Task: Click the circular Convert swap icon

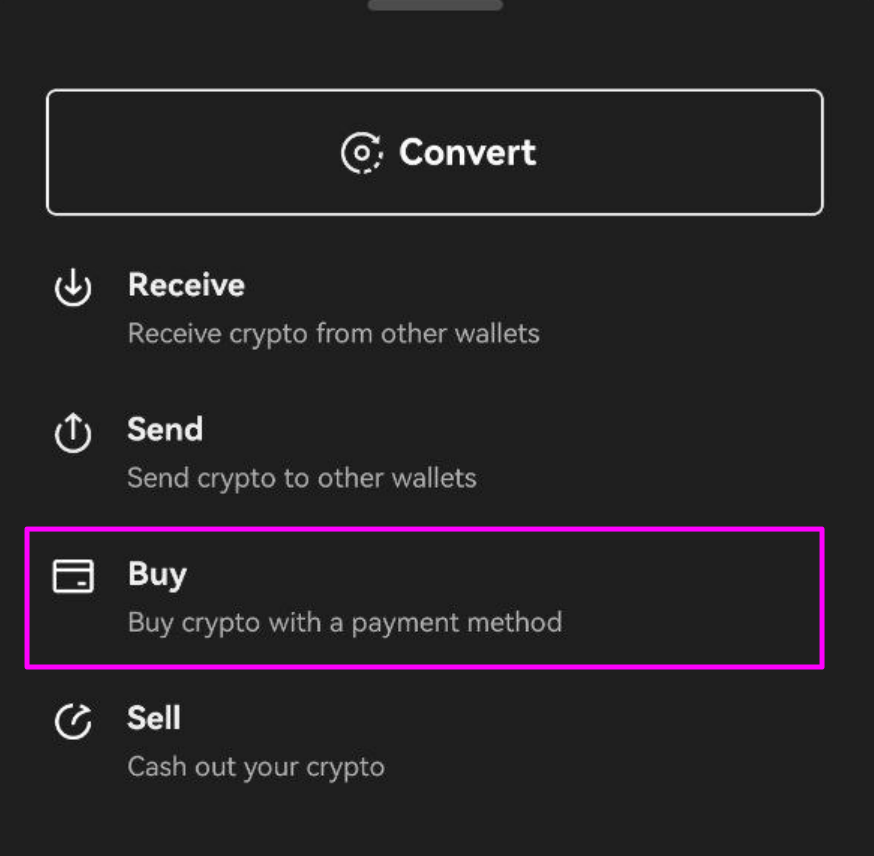Action: point(362,153)
